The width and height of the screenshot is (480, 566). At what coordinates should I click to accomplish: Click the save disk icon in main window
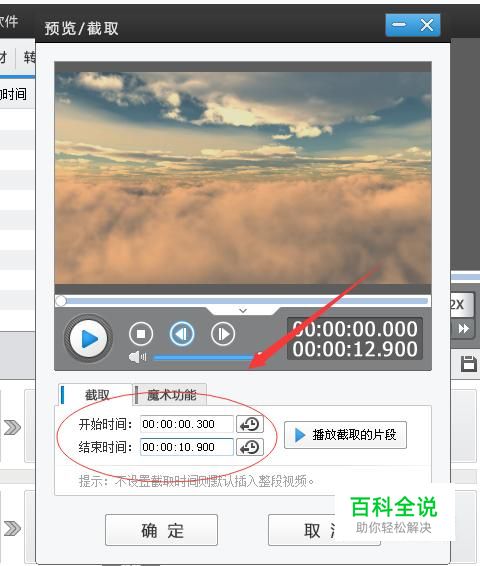click(469, 363)
